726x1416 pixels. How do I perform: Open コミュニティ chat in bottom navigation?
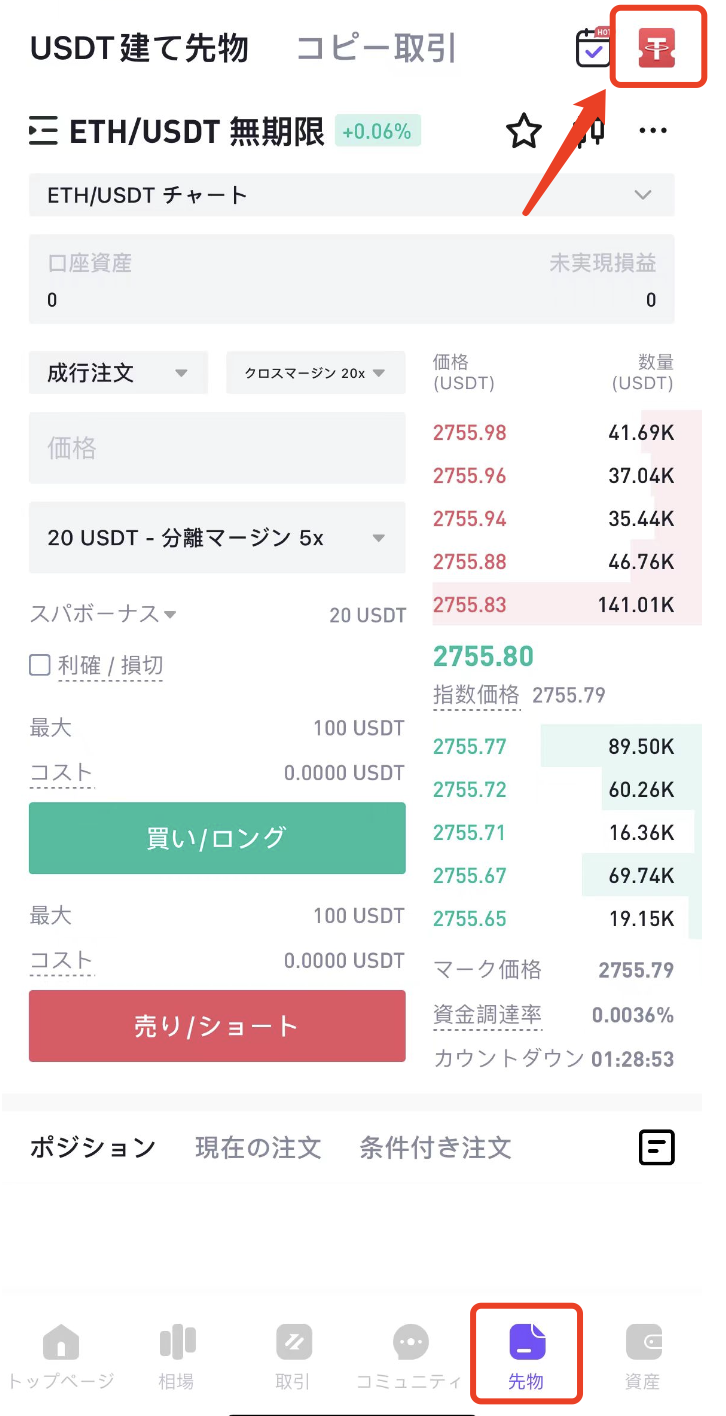(410, 1358)
